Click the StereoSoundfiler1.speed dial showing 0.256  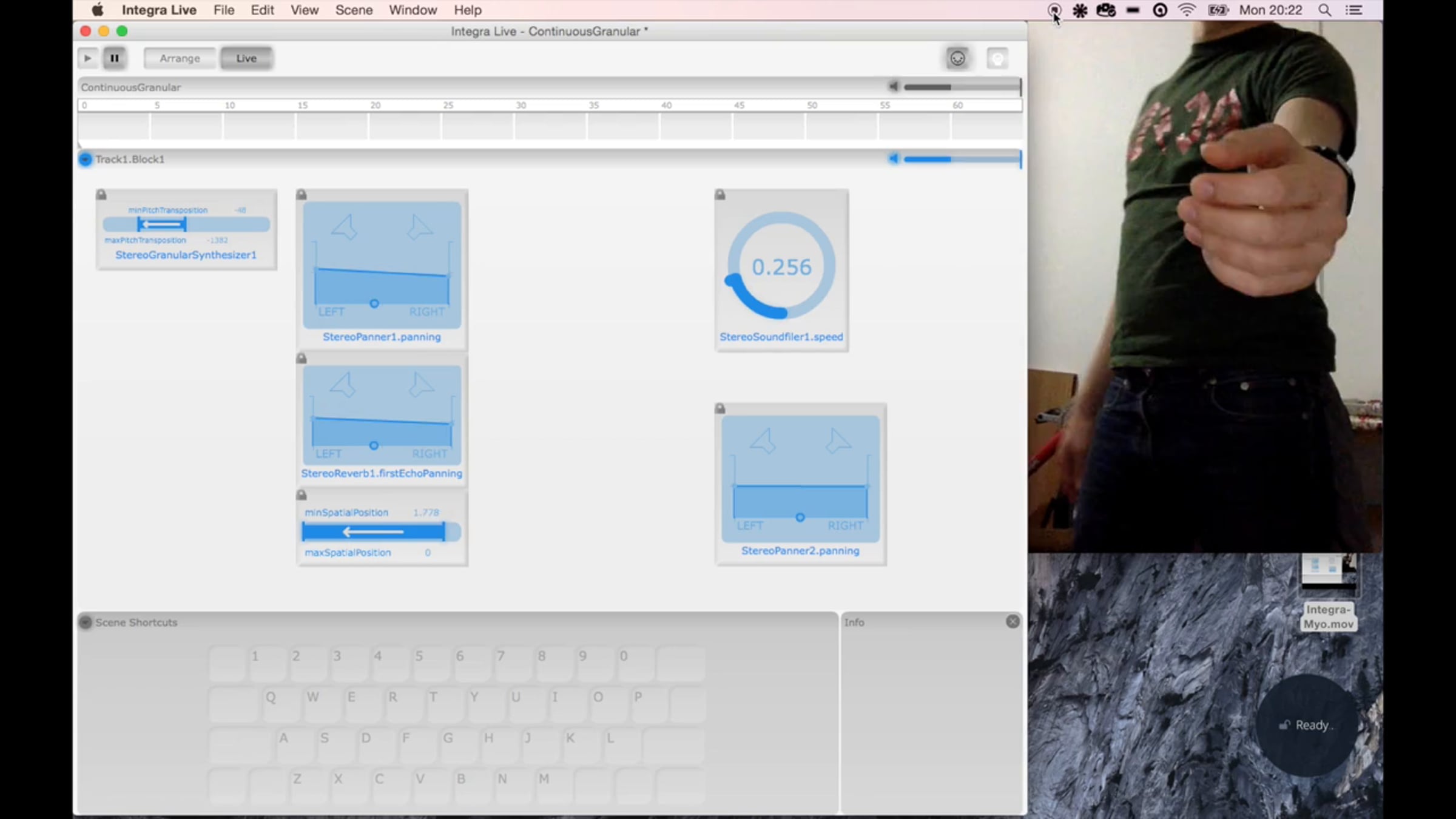coord(781,266)
